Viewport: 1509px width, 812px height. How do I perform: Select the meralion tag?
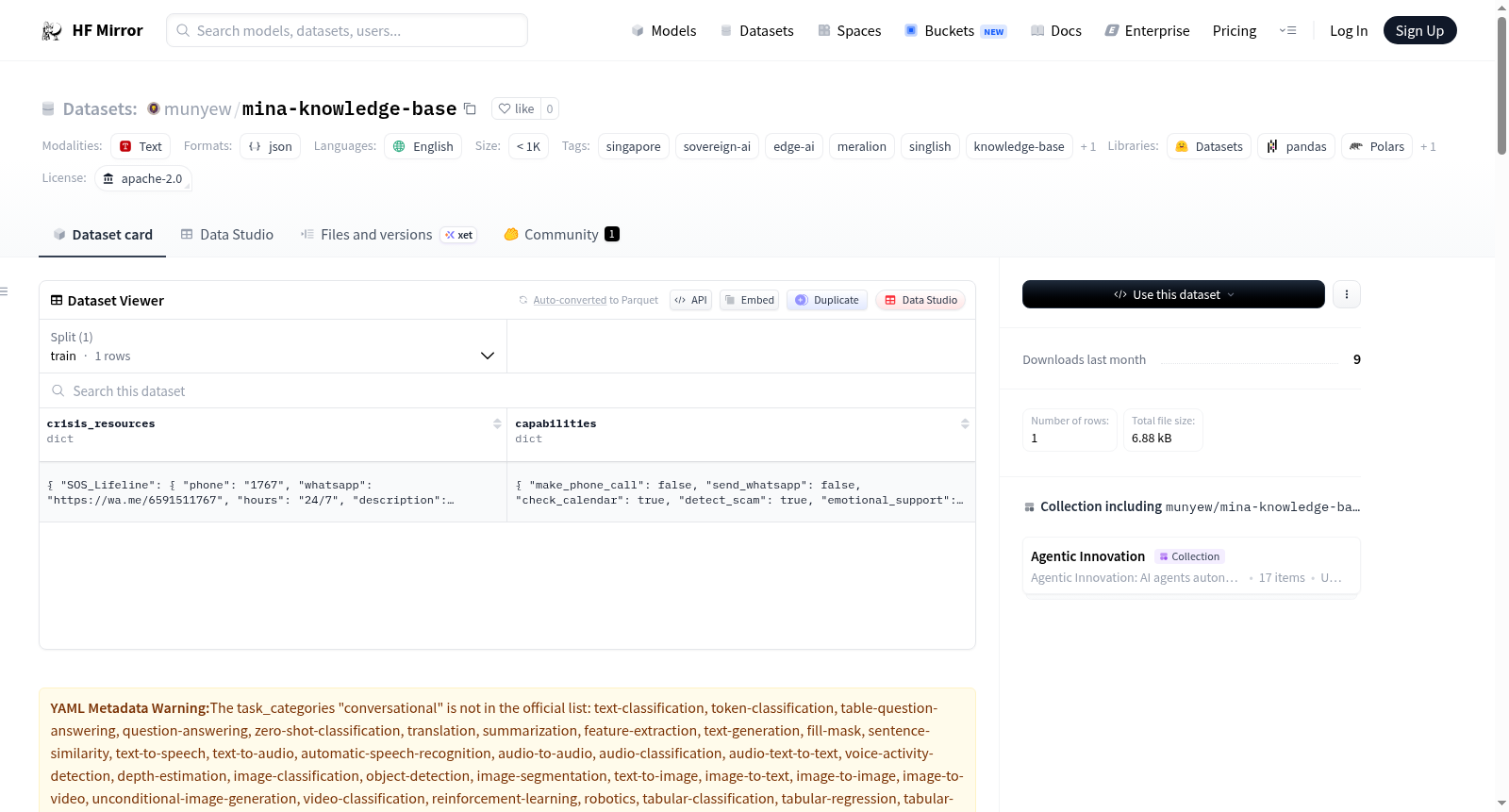[862, 146]
